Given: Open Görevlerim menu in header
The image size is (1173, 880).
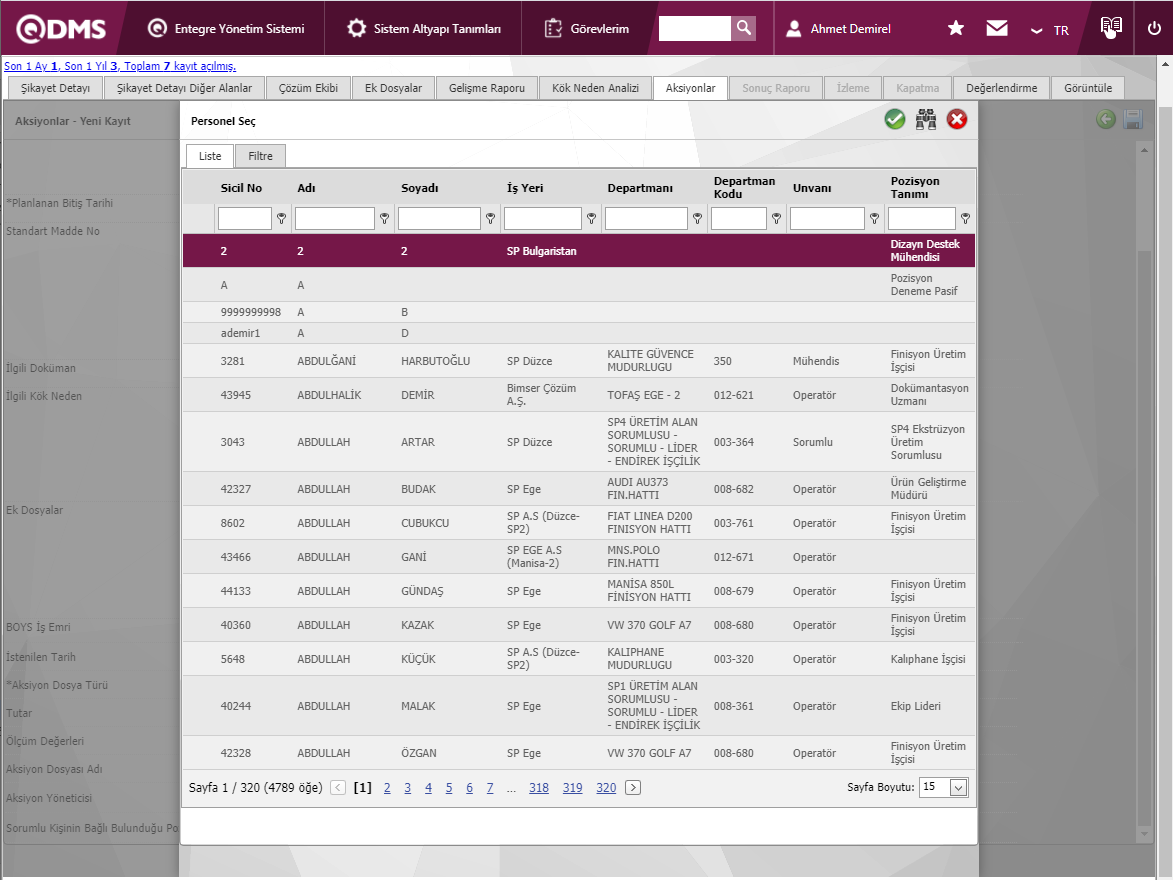Looking at the screenshot, I should coord(587,29).
